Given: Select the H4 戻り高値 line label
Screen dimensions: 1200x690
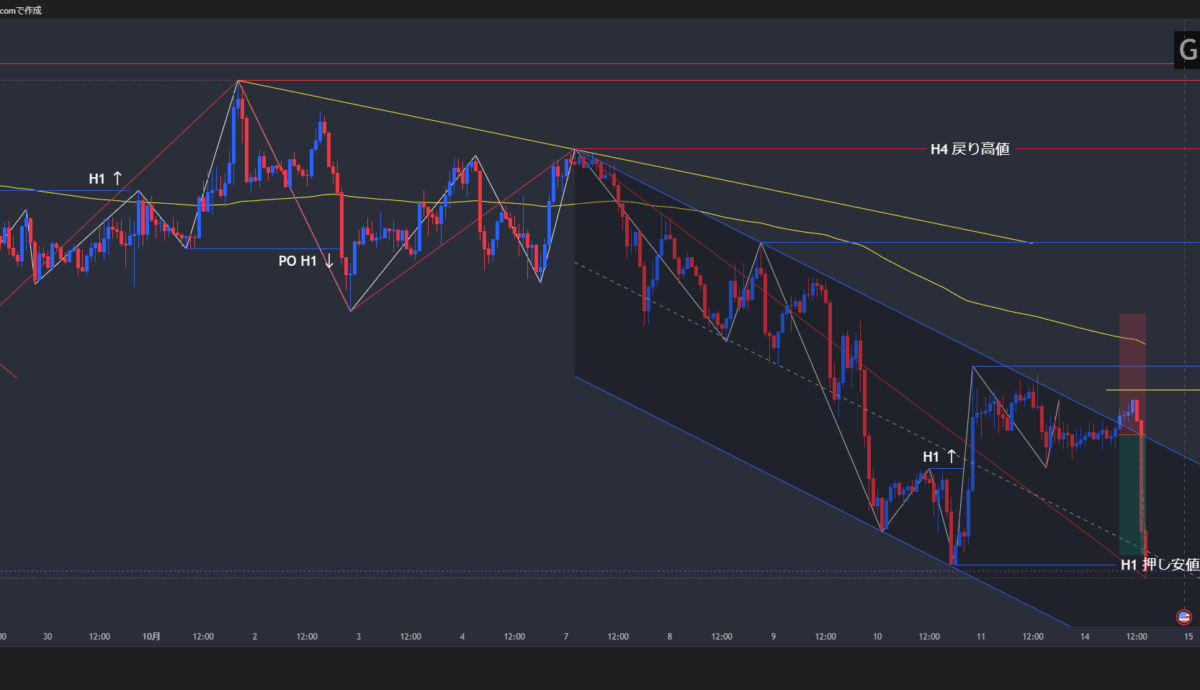Looking at the screenshot, I should [969, 149].
